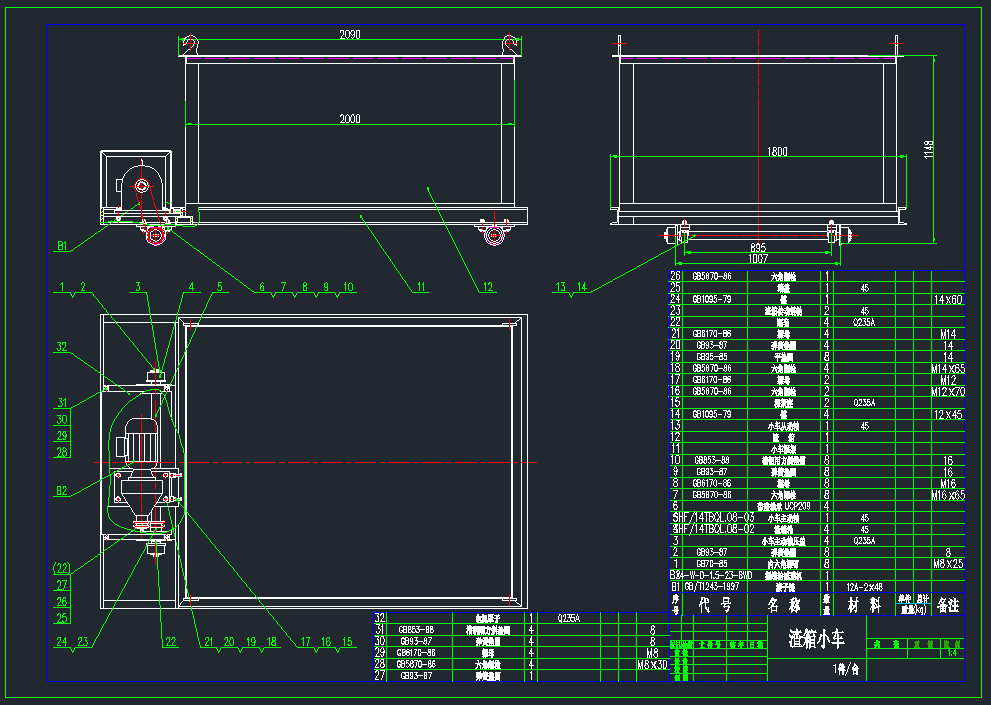Select GB853-88 code in row 10
Image resolution: width=991 pixels, height=705 pixels.
pos(711,460)
